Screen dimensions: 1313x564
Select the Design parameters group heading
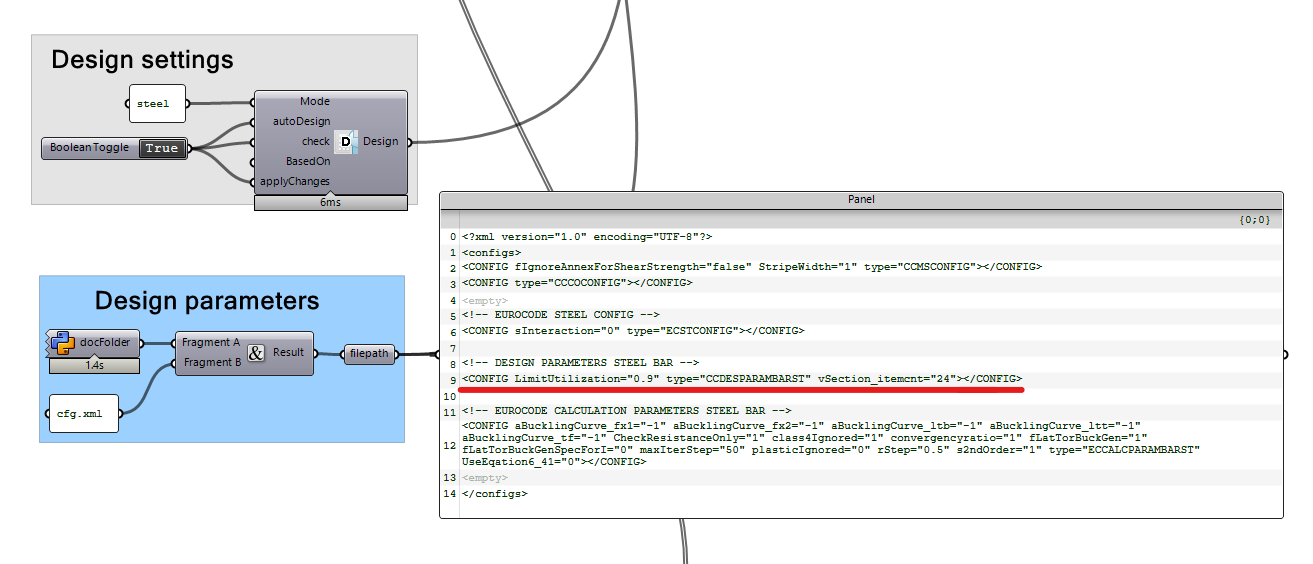tap(207, 301)
